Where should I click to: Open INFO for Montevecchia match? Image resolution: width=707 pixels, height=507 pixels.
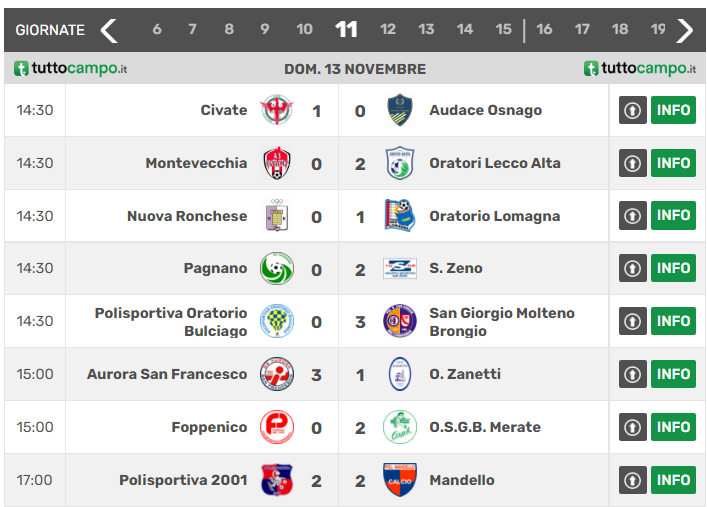pos(673,163)
